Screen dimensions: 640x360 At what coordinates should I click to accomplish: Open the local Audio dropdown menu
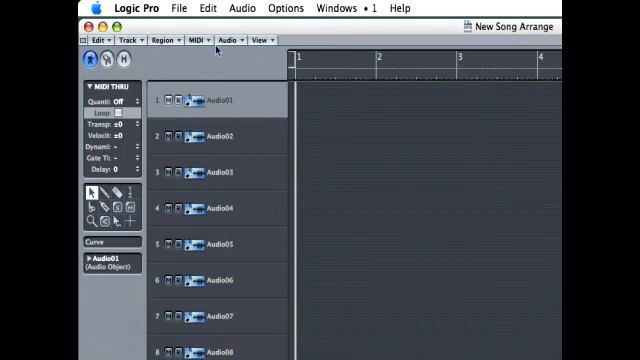point(231,40)
